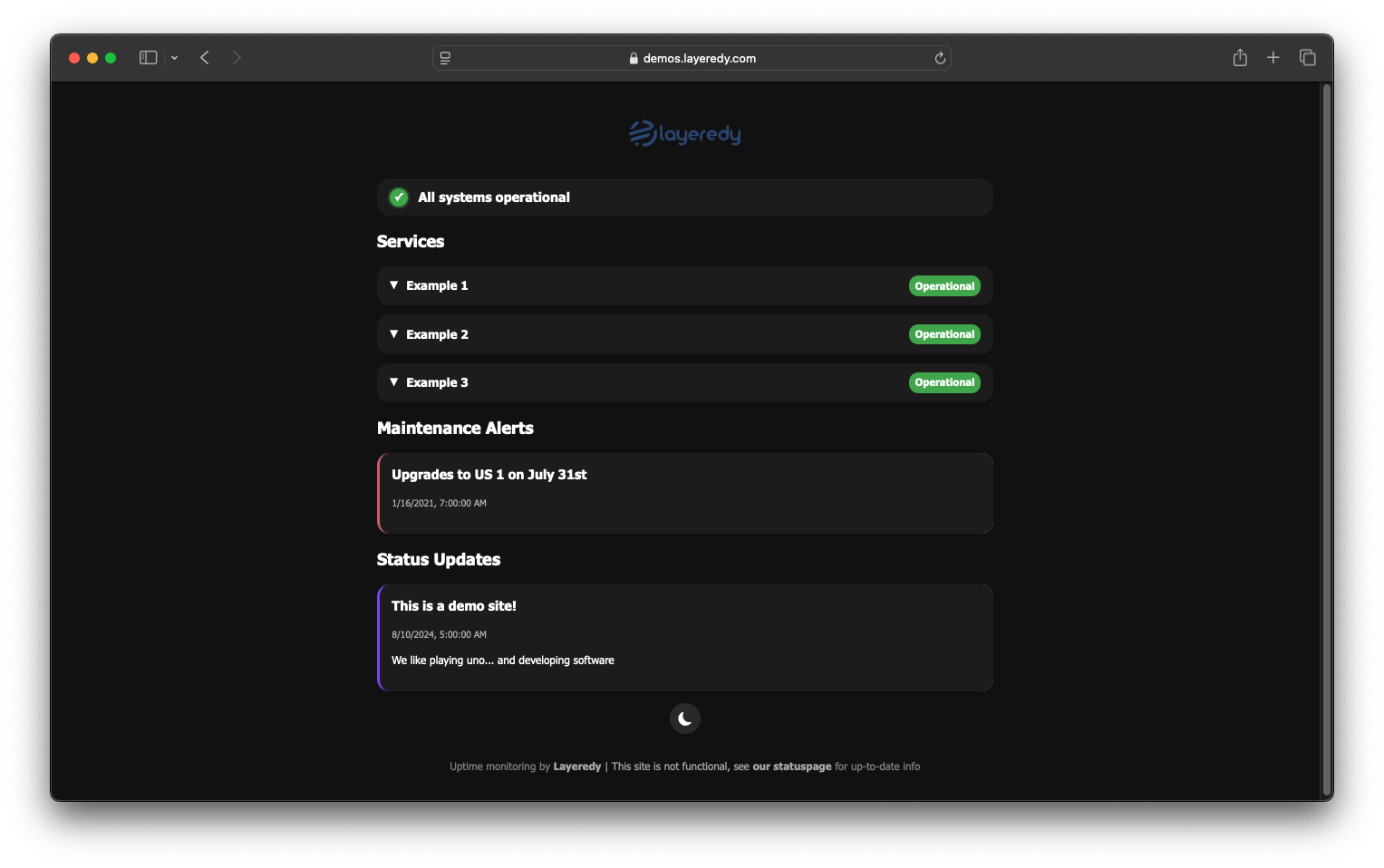Open the Layeredy footer link

tap(577, 767)
